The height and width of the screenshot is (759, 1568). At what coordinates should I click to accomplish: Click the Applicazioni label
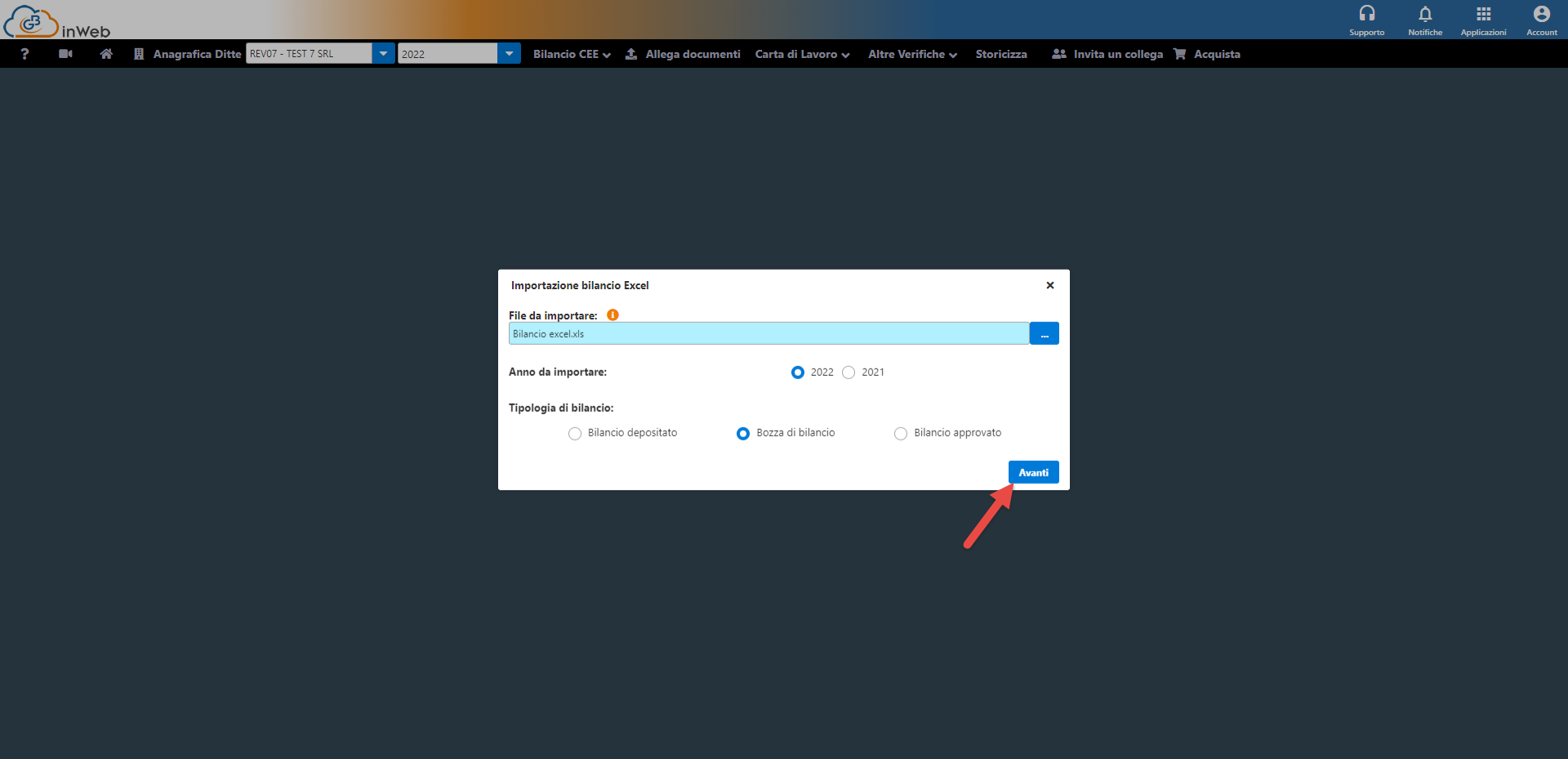(1484, 33)
